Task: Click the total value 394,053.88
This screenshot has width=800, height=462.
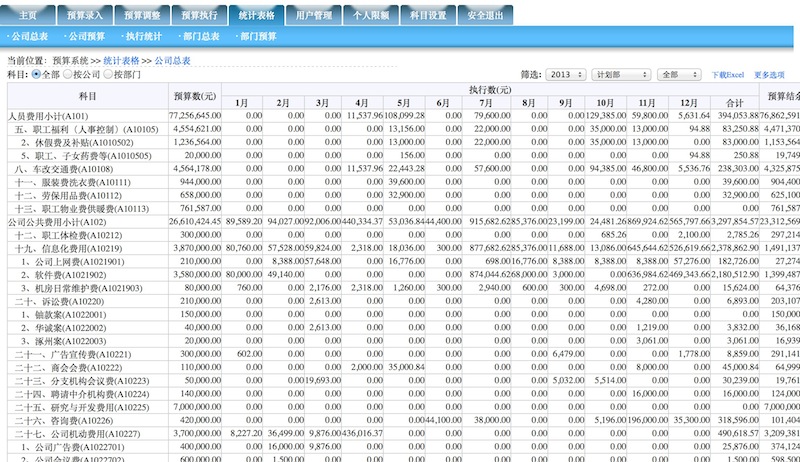Action: point(738,116)
